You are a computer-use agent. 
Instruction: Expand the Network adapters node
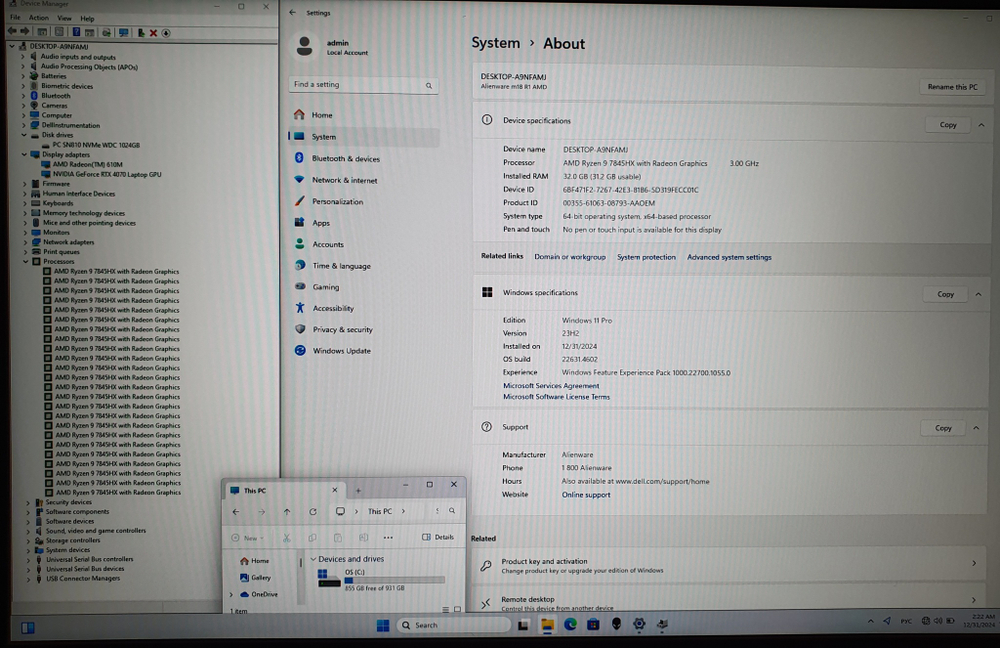(25, 242)
